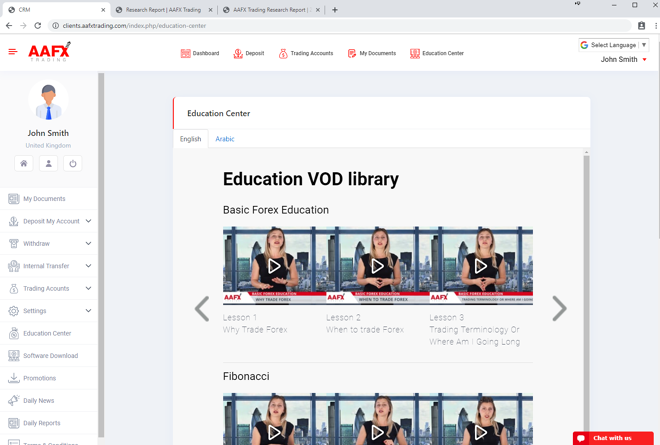The width and height of the screenshot is (660, 445).
Task: Switch to Research Report AAFX Trading tab
Action: pyautogui.click(x=163, y=10)
